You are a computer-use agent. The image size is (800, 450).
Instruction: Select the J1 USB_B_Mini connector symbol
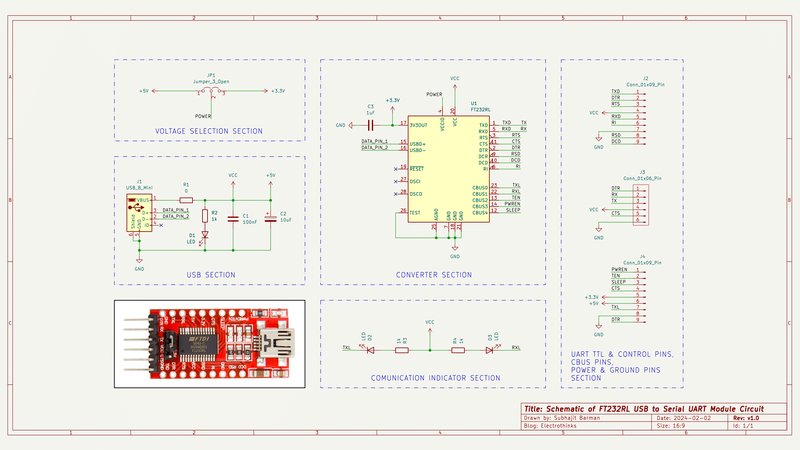click(139, 213)
